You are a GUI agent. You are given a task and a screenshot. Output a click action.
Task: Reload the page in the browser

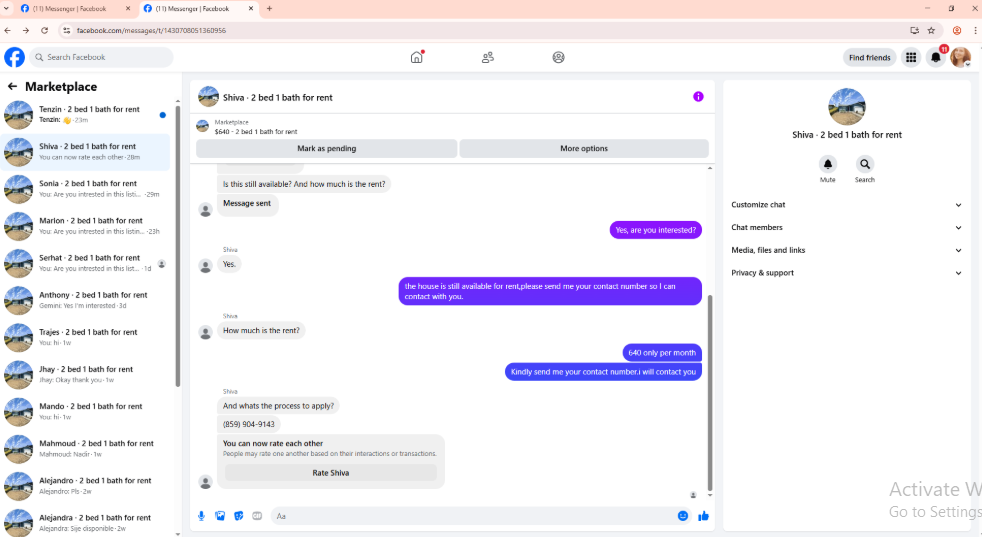click(x=44, y=30)
